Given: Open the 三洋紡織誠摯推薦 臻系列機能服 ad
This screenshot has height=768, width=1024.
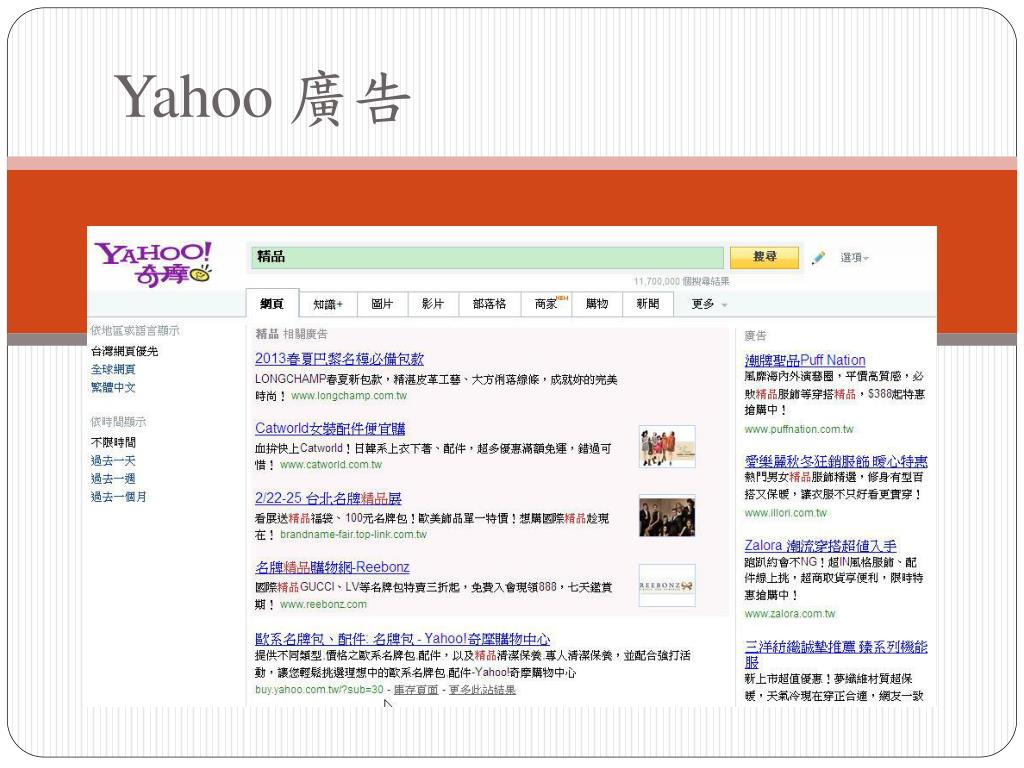Looking at the screenshot, I should [x=836, y=654].
